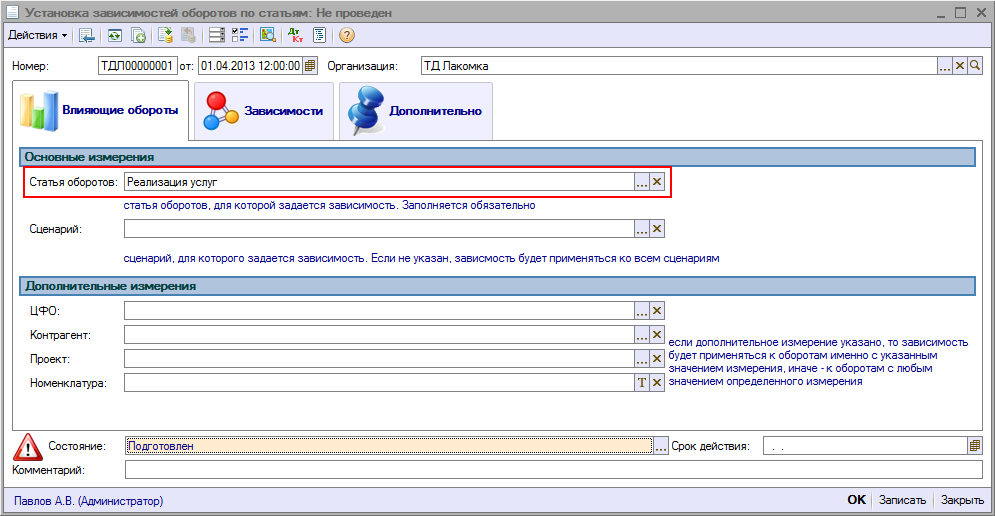The height and width of the screenshot is (516, 995).
Task: Click the Записать button
Action: pos(903,500)
